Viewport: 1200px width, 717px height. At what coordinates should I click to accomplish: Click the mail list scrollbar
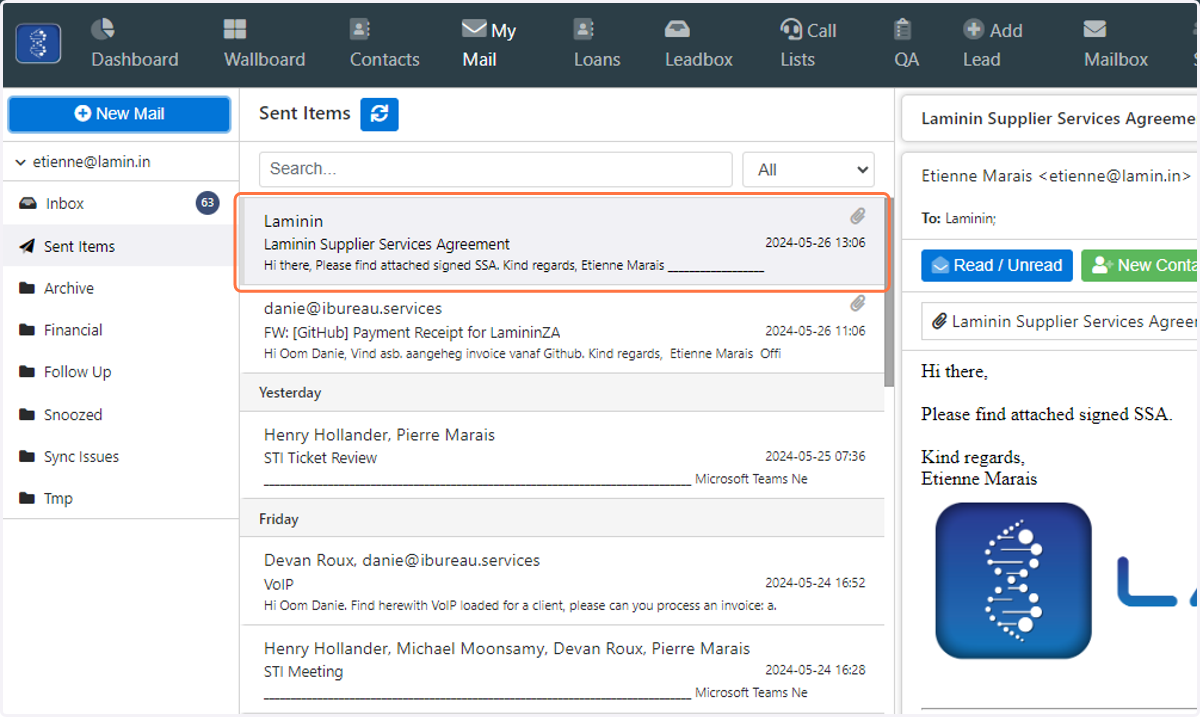pos(889,292)
